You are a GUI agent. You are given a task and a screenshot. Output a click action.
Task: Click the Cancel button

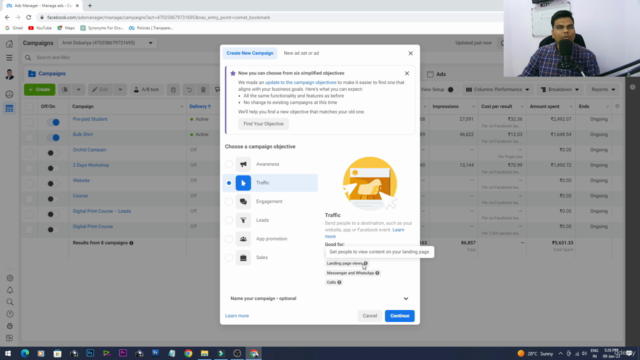pyautogui.click(x=370, y=316)
